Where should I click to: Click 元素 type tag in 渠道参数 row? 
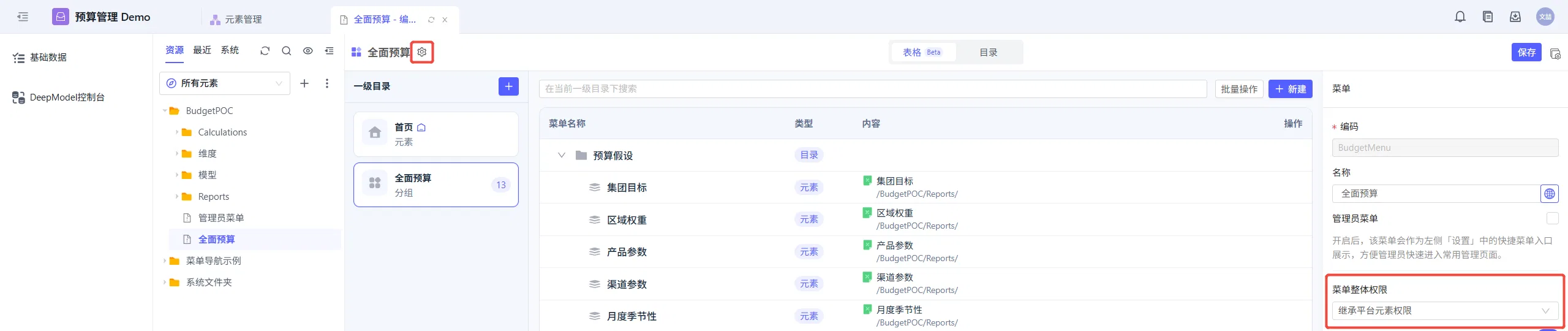click(x=809, y=284)
